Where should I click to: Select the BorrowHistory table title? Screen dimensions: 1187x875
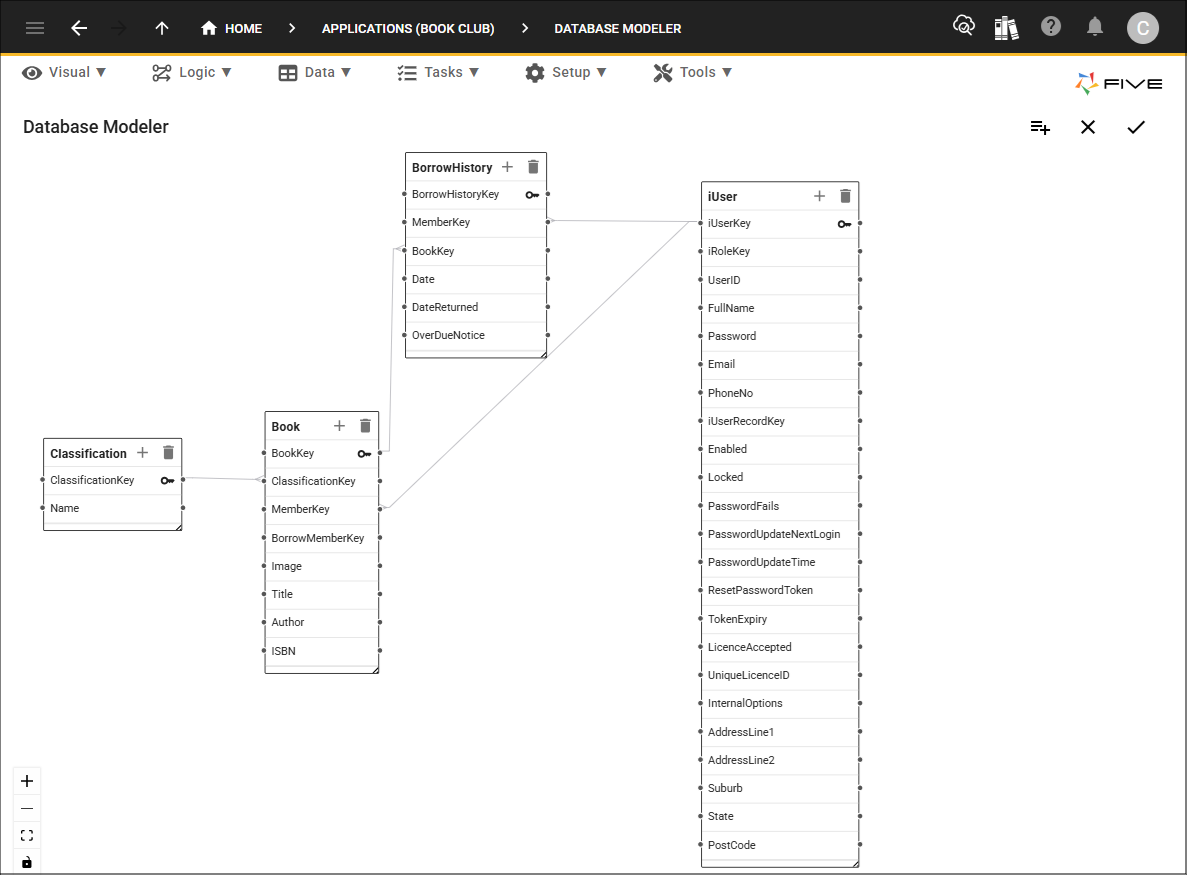(452, 167)
